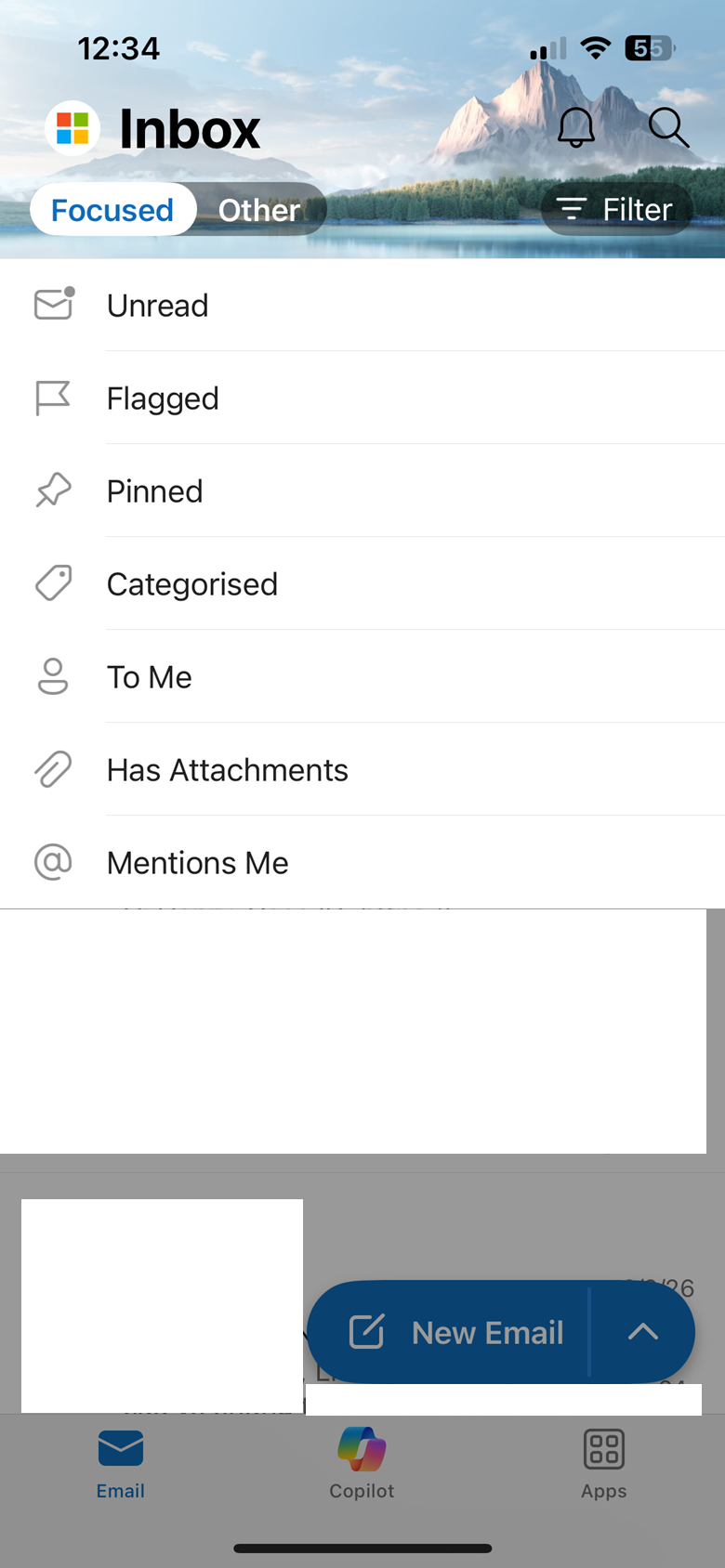Collapse the Filter dropdown
This screenshot has width=725, height=1568.
[x=617, y=209]
